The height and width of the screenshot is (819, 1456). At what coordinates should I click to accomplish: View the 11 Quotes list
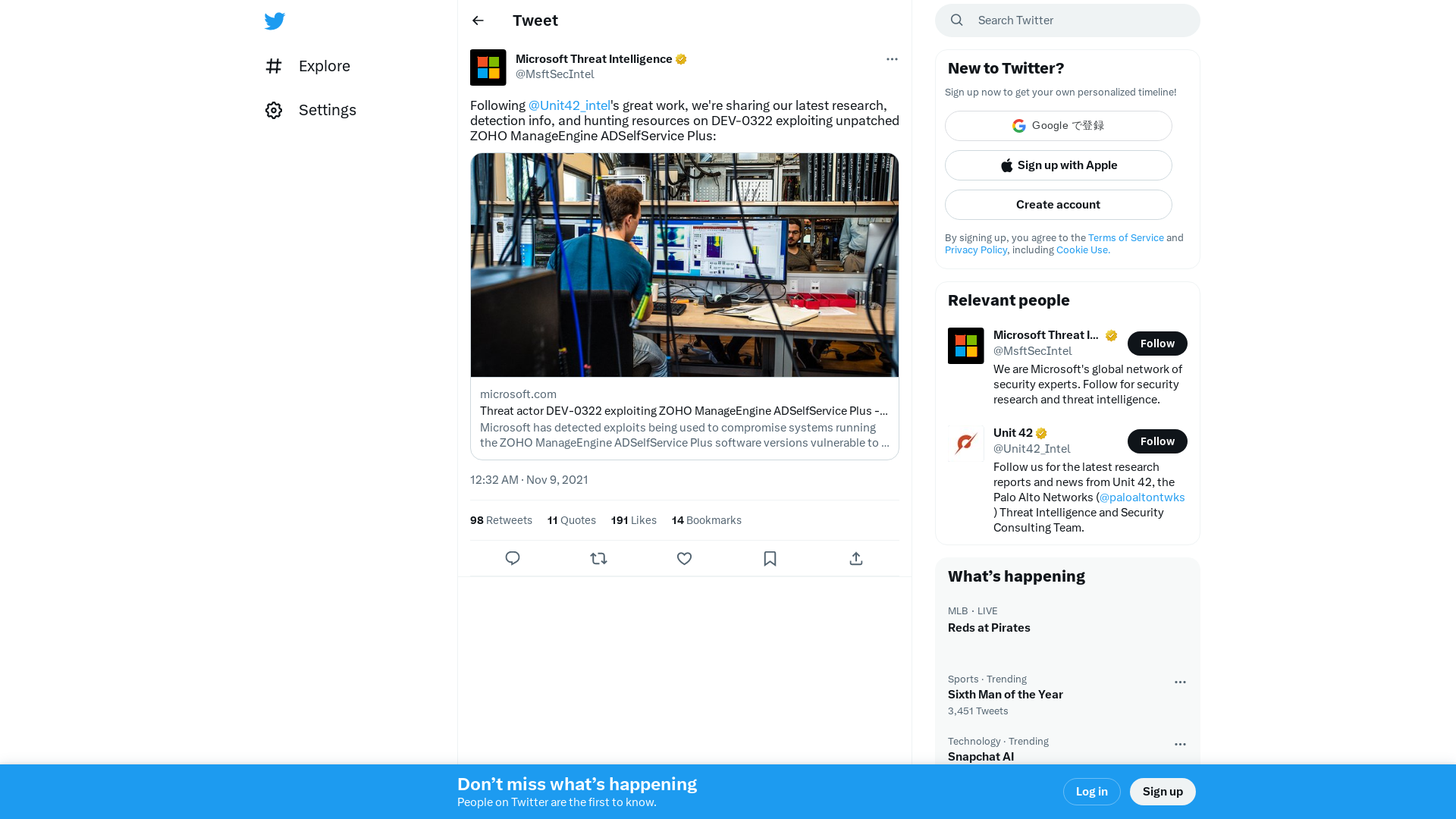coord(572,520)
